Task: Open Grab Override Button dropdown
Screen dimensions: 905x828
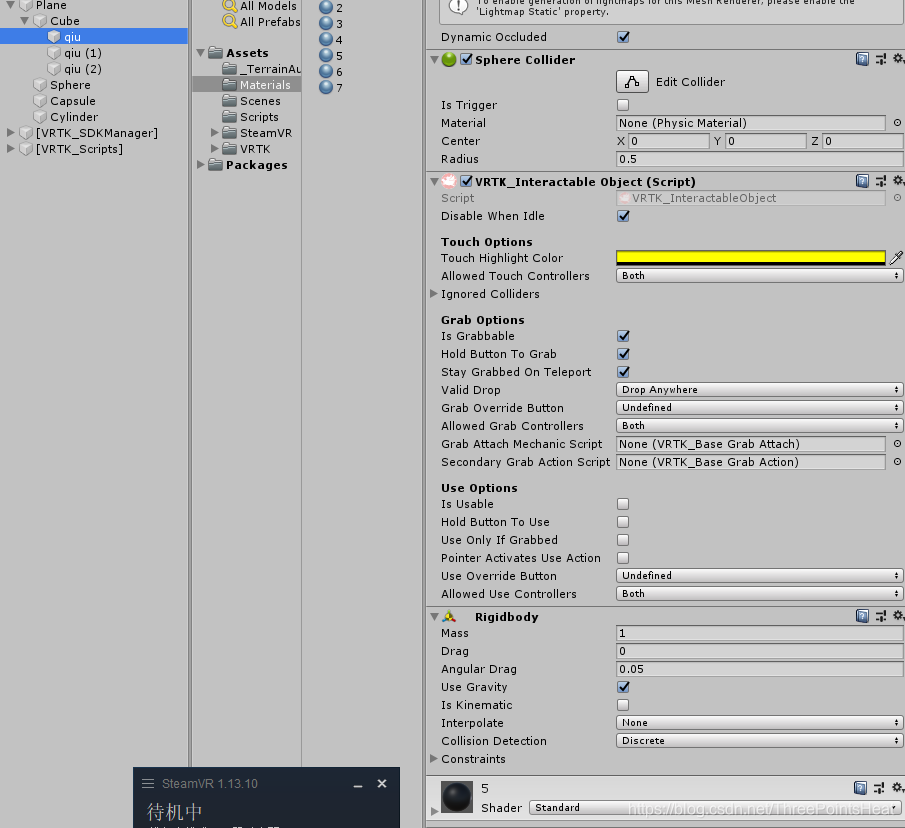Action: [759, 407]
